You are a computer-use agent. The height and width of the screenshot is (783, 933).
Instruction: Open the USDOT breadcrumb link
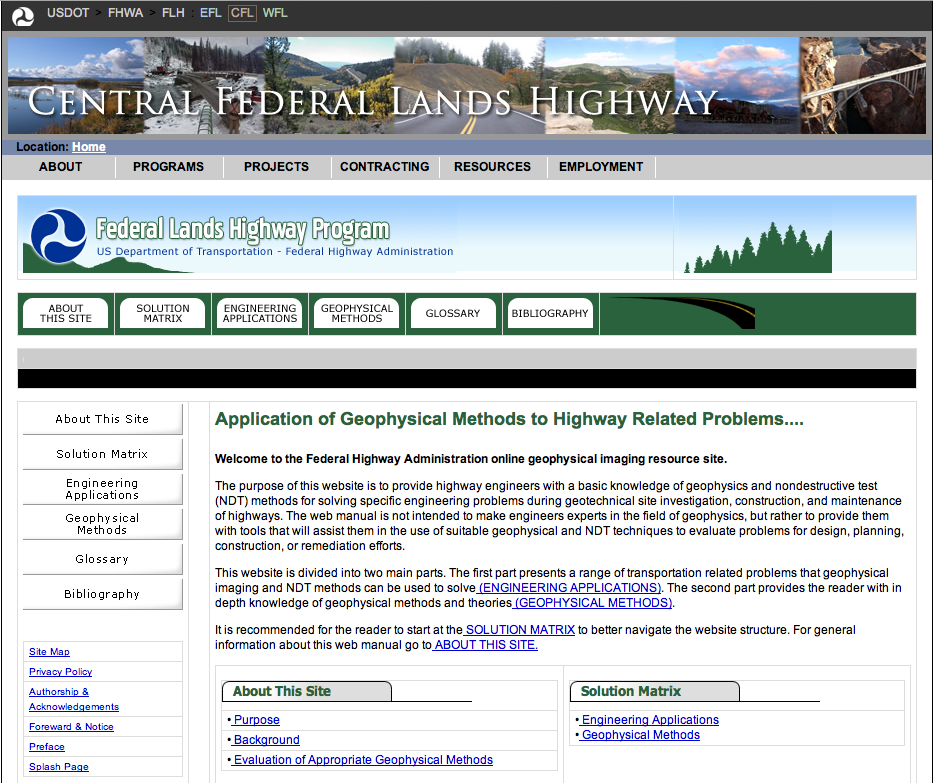[68, 12]
